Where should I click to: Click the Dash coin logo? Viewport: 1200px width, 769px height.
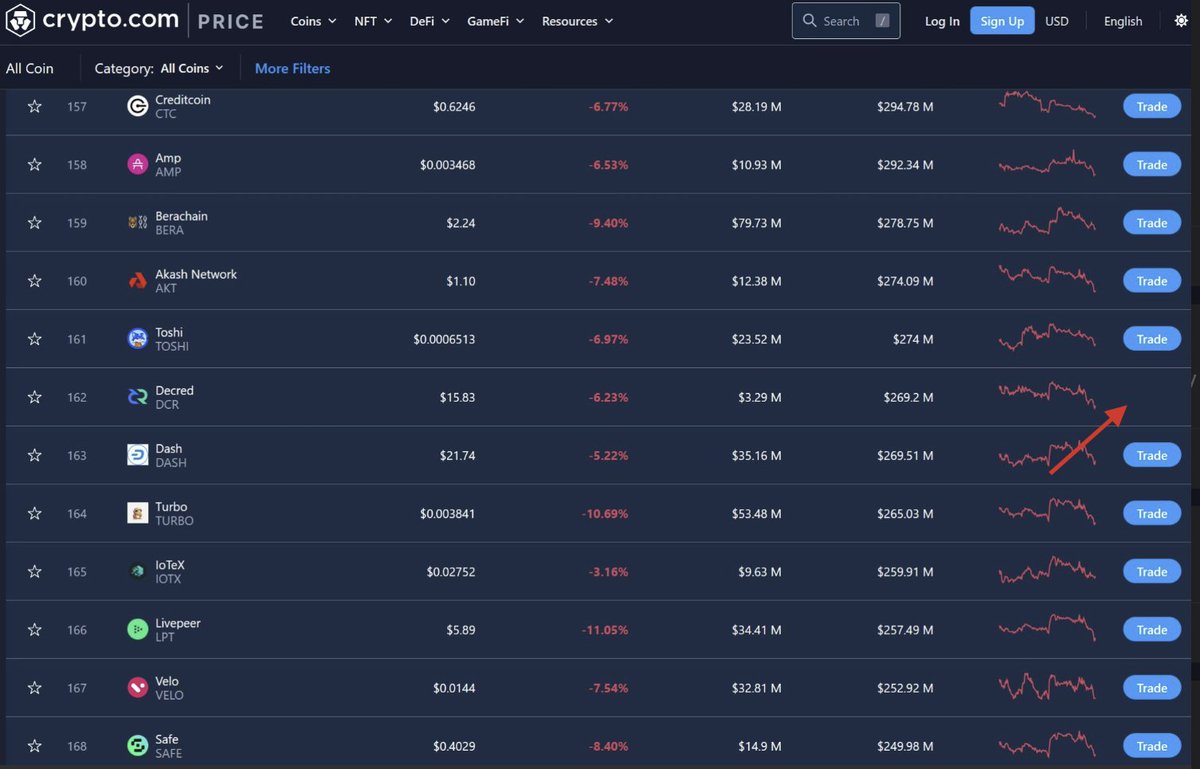[138, 454]
